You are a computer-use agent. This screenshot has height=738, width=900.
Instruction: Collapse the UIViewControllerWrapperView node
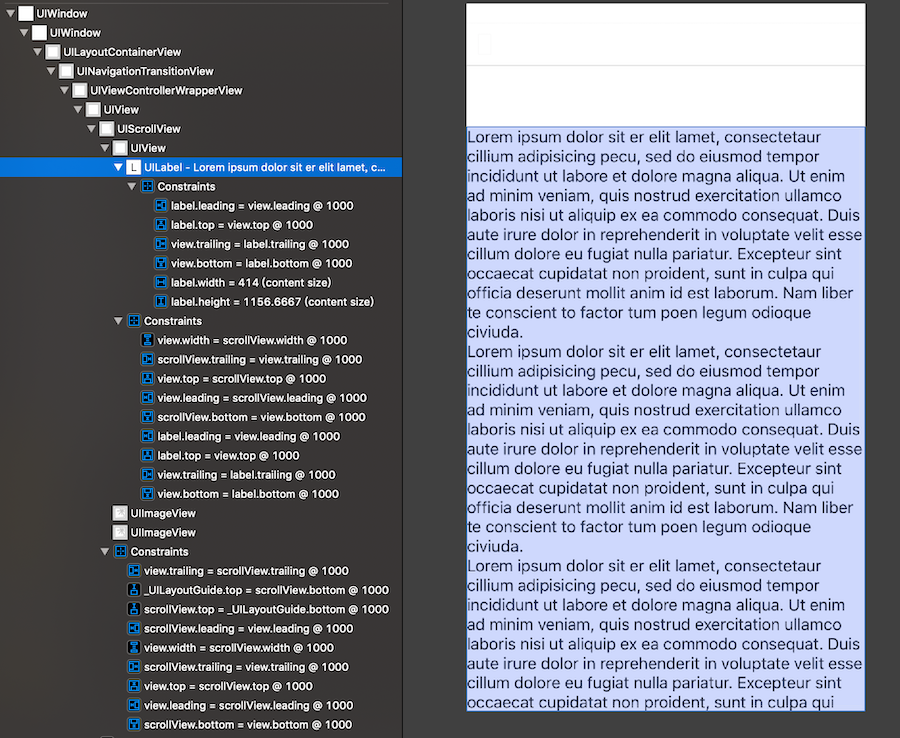64,91
